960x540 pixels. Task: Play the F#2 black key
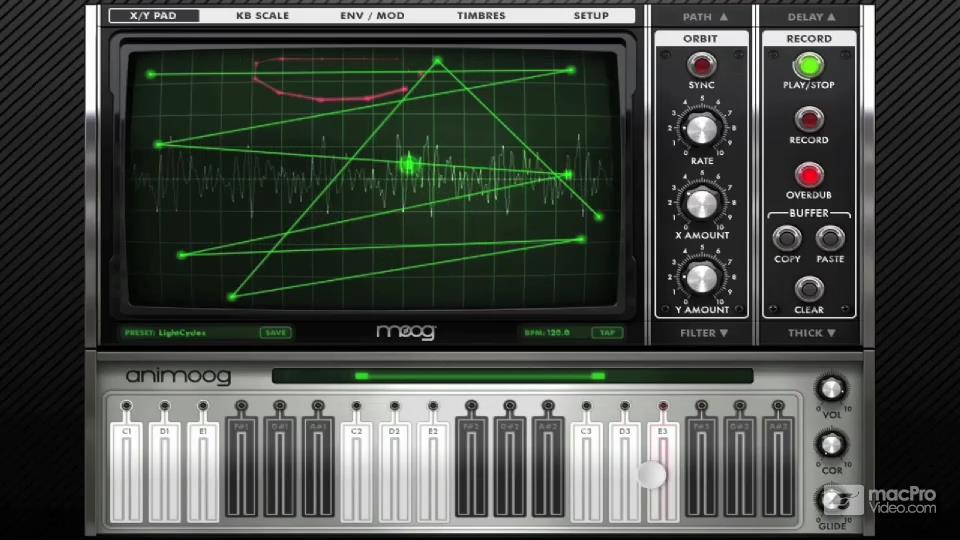pyautogui.click(x=471, y=467)
